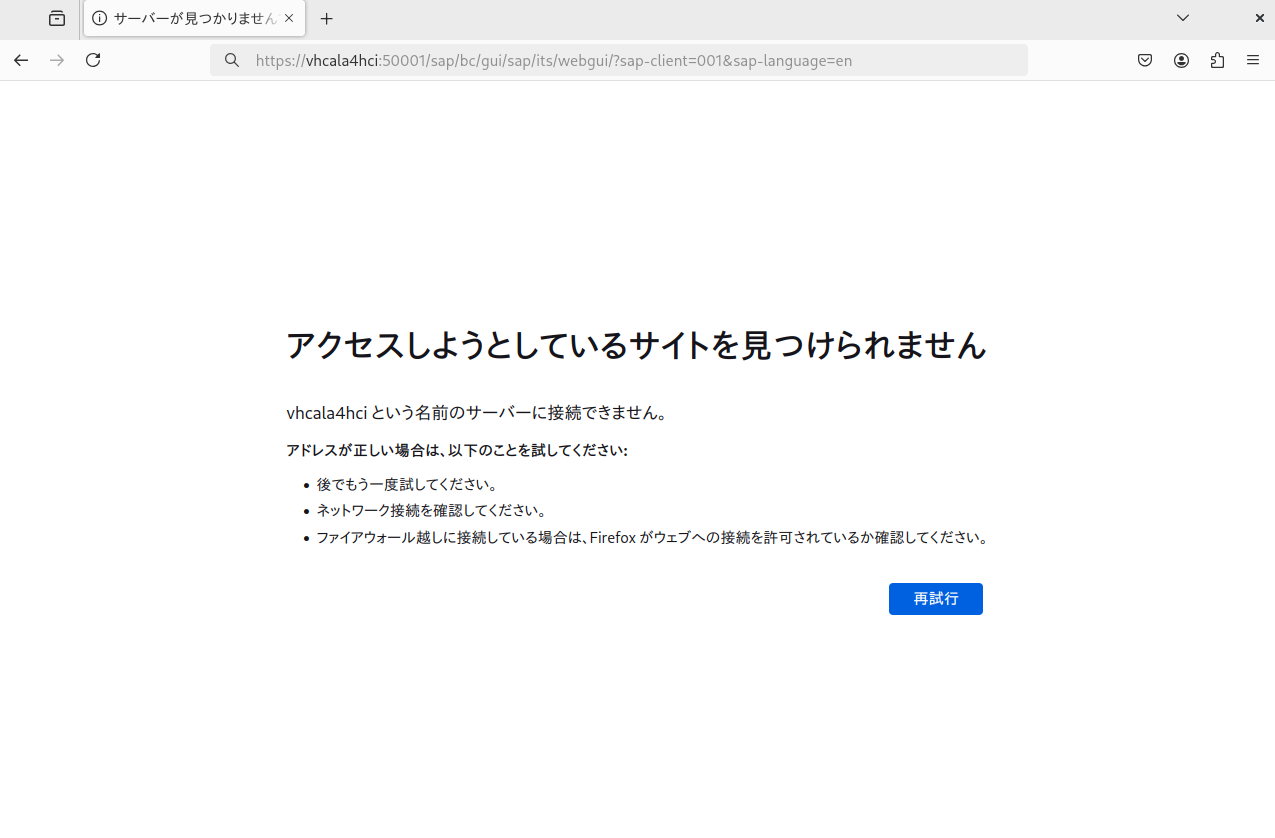Click the blue retry button
Viewport: 1275px width, 838px height.
point(935,598)
